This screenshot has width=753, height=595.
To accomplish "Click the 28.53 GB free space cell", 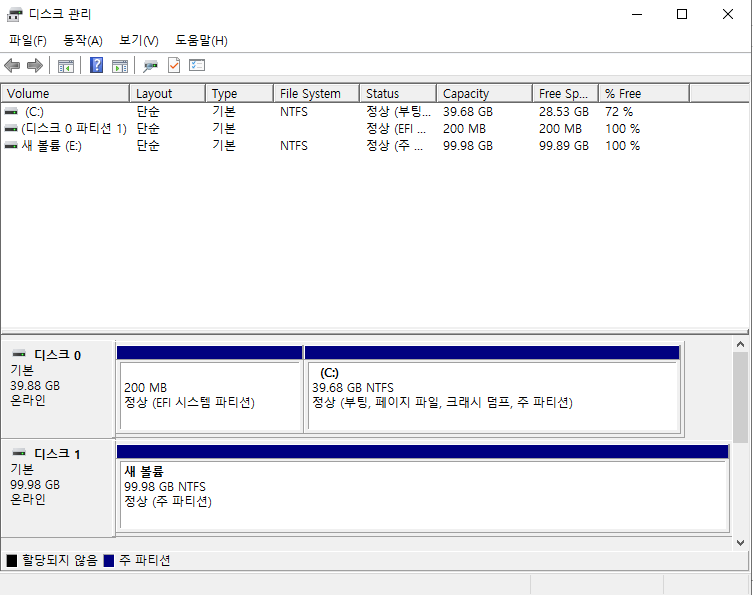I will [564, 112].
